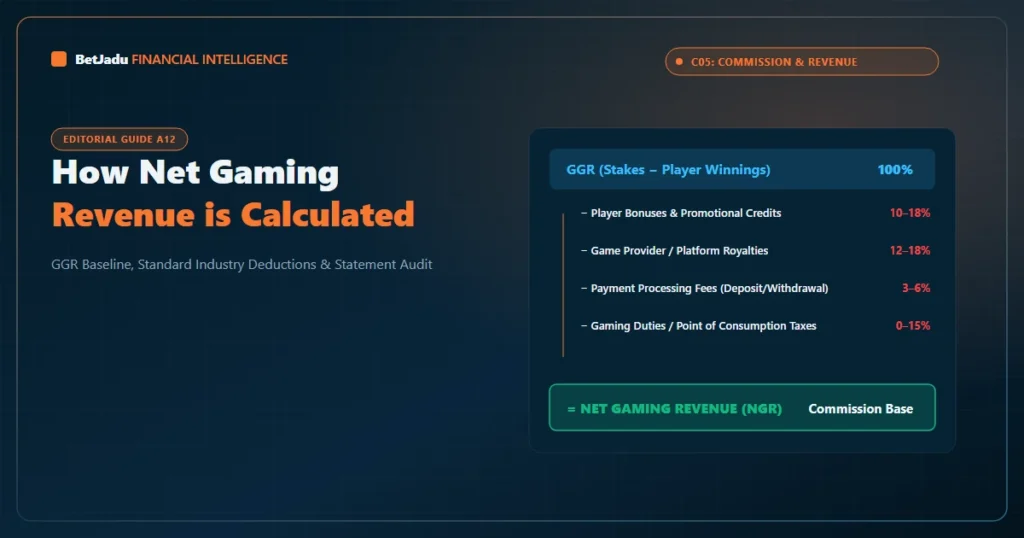Click the 10–18% bonus deduction value
Image resolution: width=1024 pixels, height=538 pixels.
tap(910, 213)
